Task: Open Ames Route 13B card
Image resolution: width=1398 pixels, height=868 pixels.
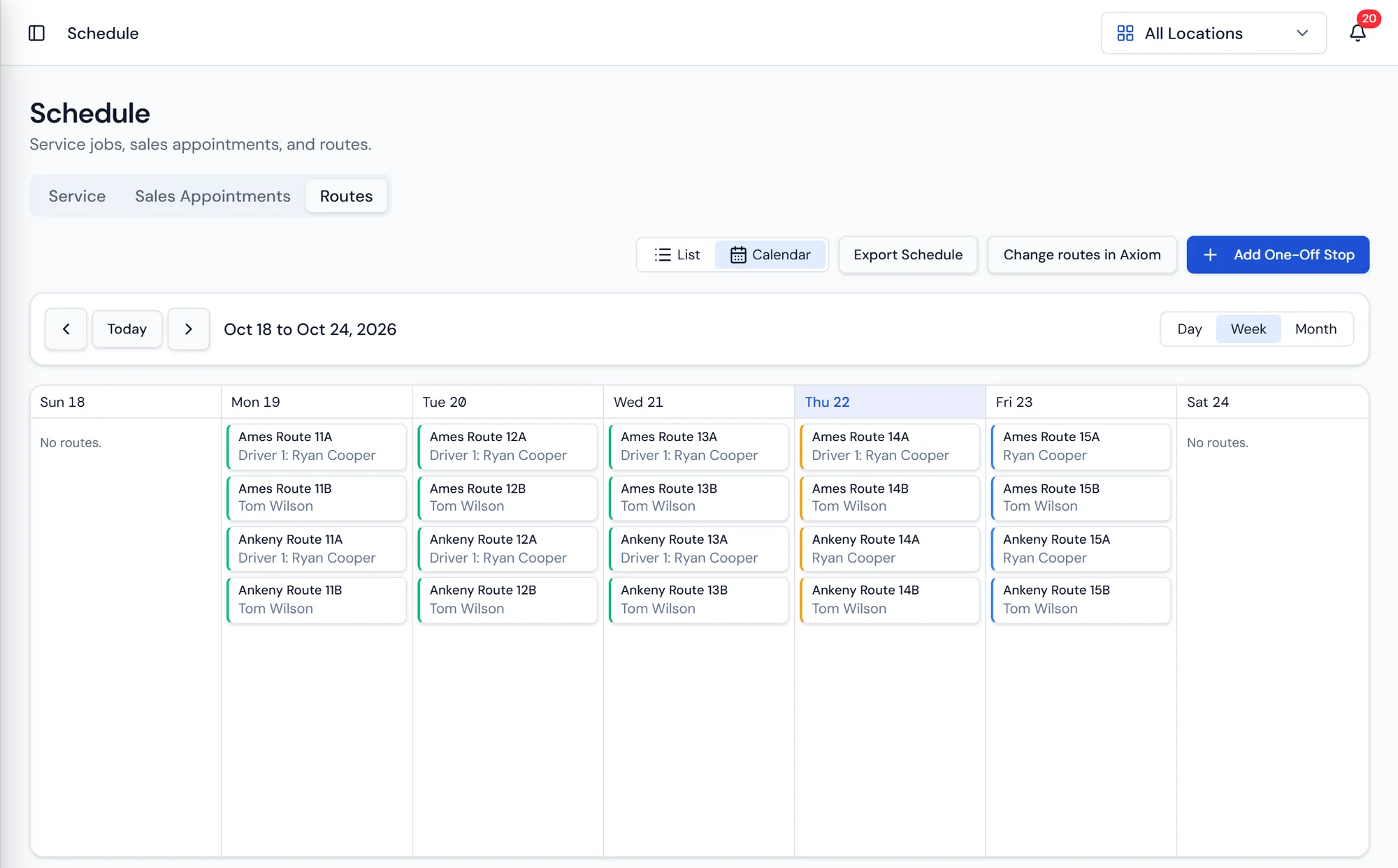Action: point(699,498)
